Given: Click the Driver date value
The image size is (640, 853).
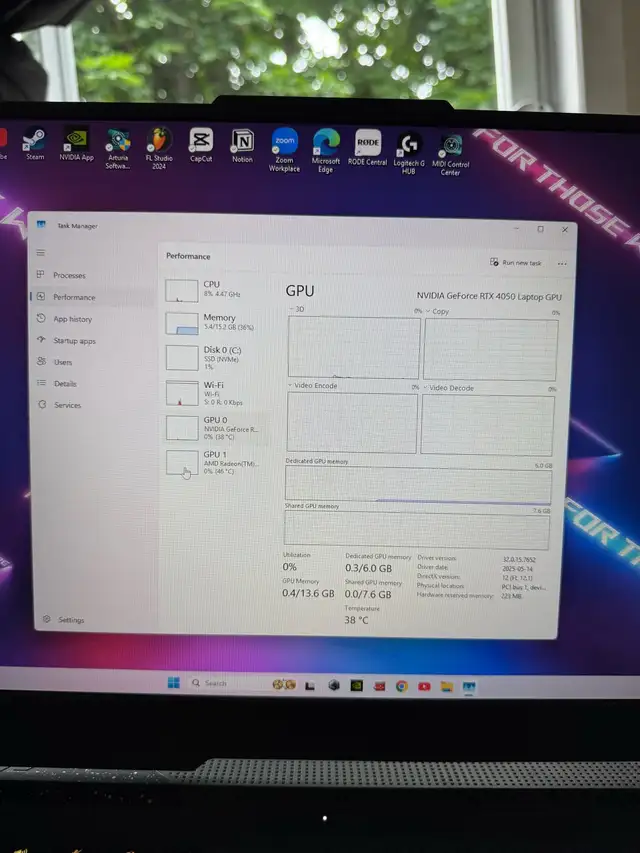Looking at the screenshot, I should 517,568.
